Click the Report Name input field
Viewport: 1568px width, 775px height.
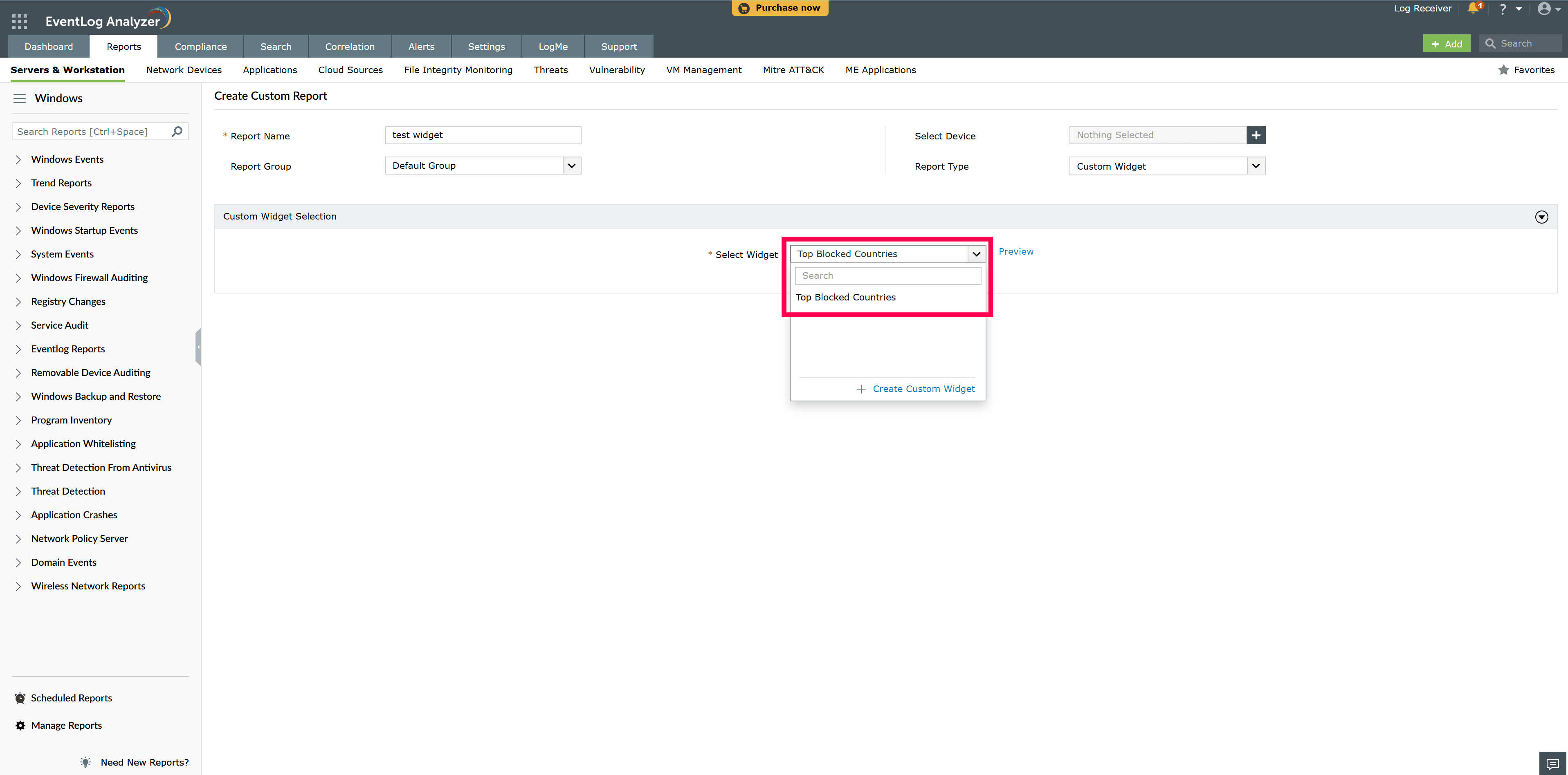click(483, 135)
